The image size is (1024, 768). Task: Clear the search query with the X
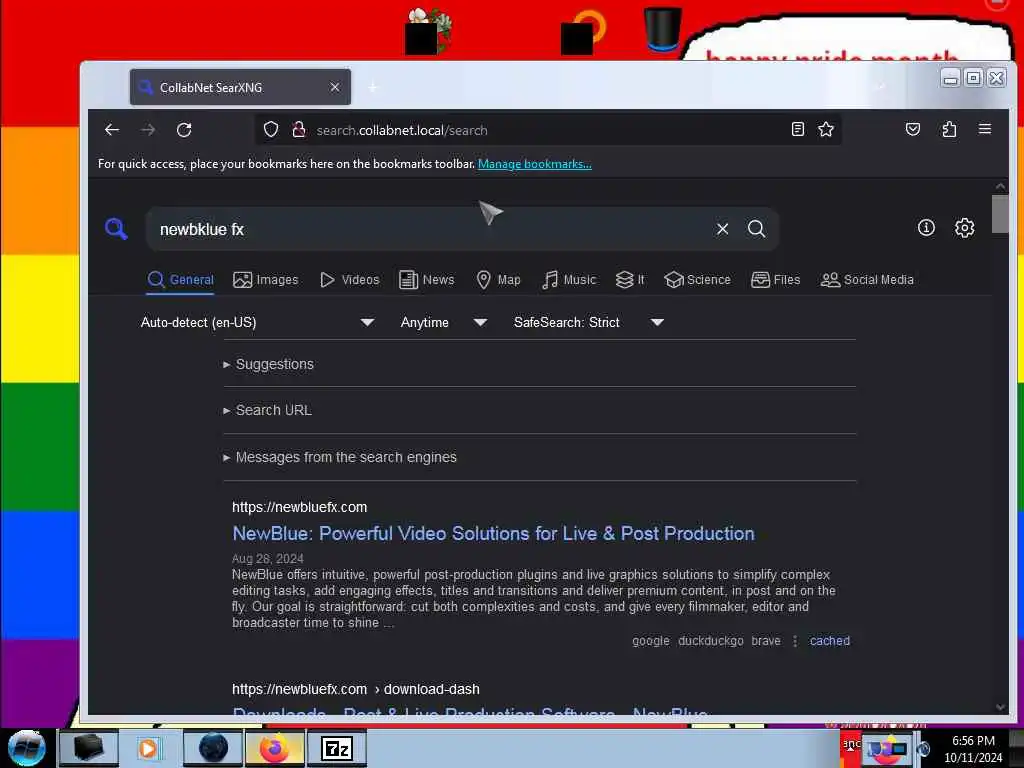click(x=722, y=229)
